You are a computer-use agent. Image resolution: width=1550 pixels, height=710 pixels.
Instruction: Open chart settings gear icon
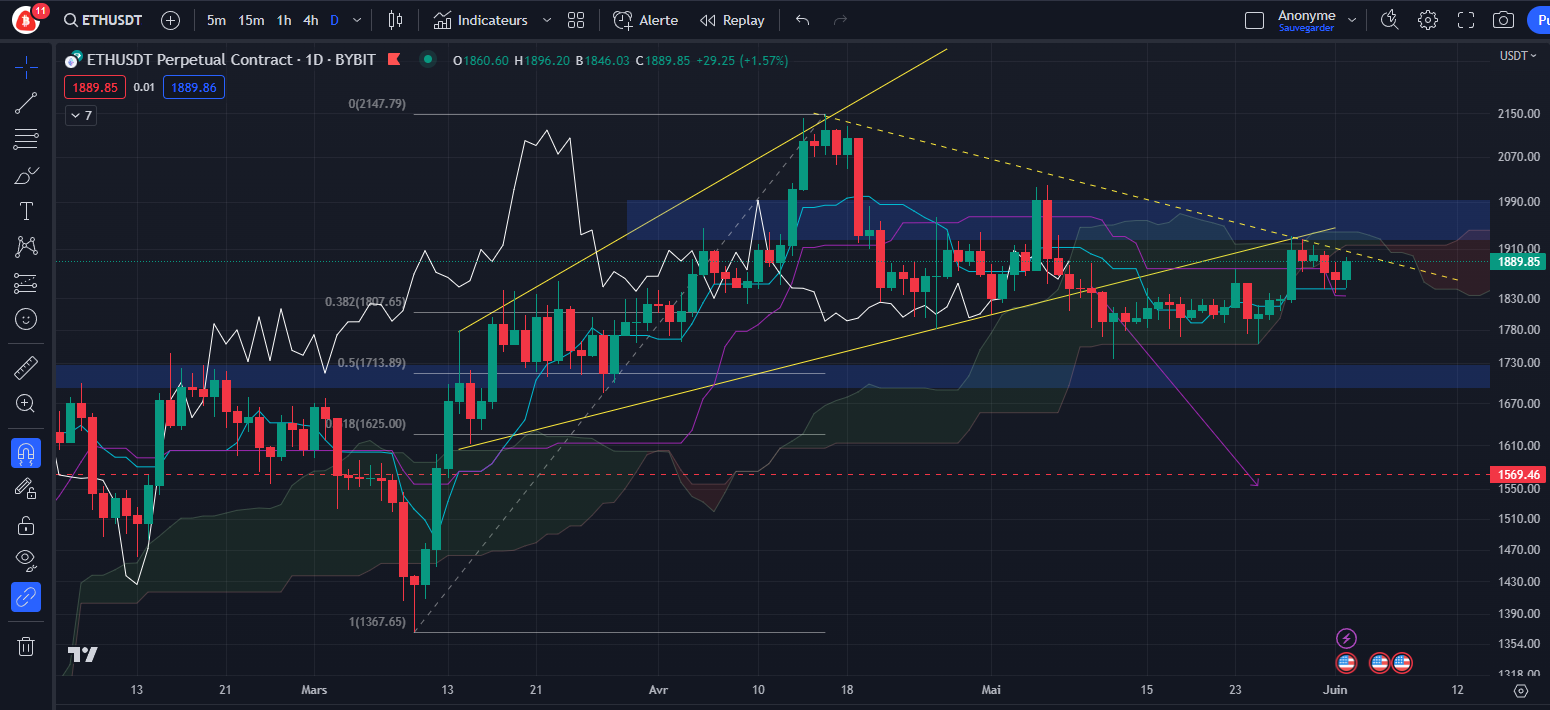[1428, 20]
